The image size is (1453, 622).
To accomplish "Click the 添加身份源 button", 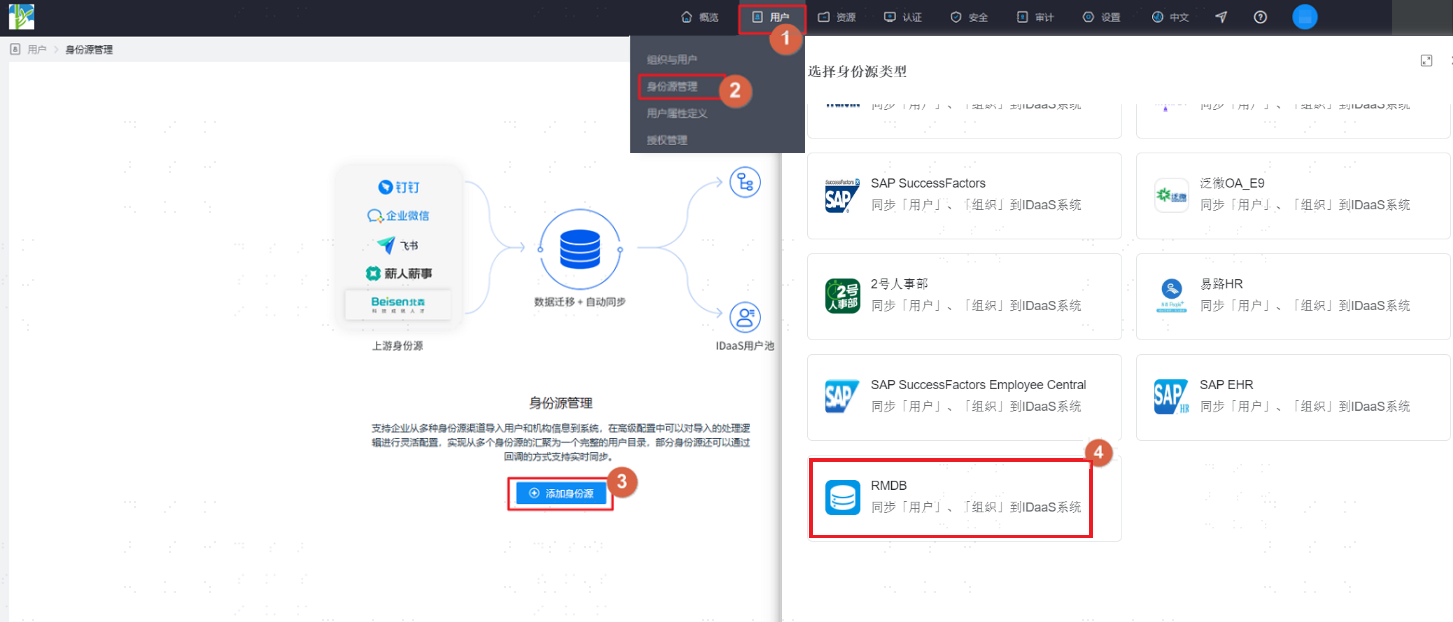I will 560,494.
